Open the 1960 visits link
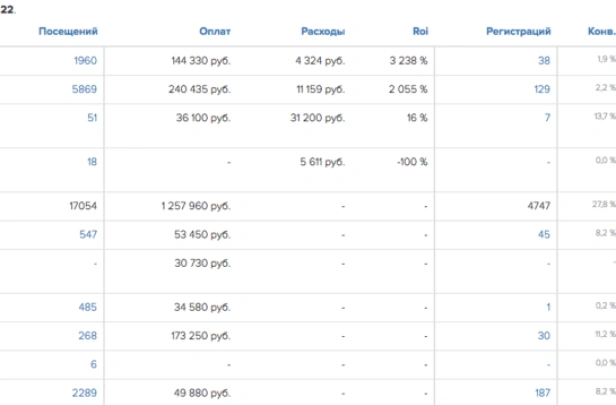616x405 pixels. tap(85, 60)
